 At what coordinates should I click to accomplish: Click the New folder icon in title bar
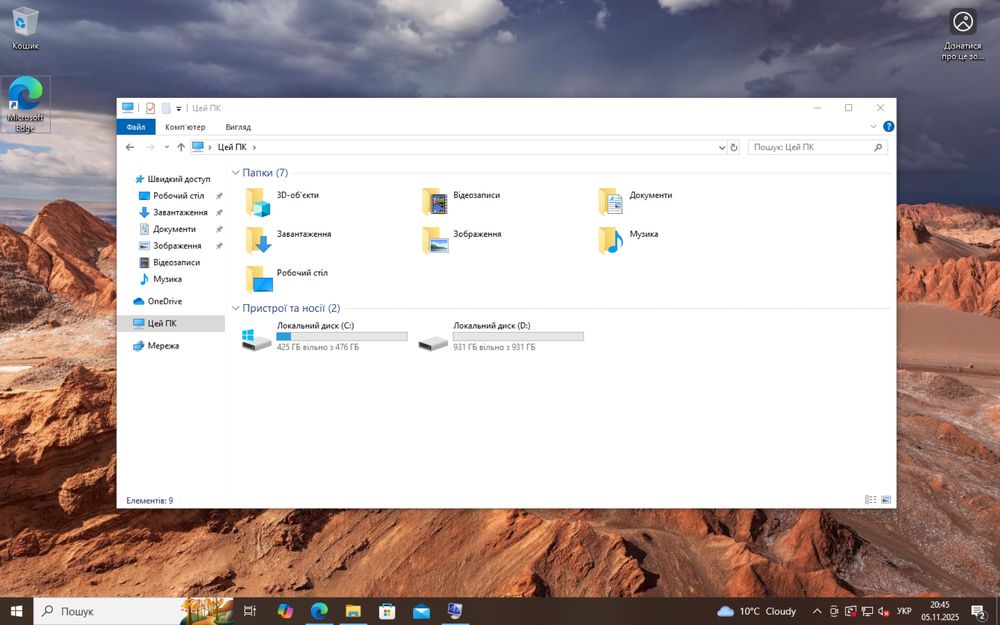166,108
